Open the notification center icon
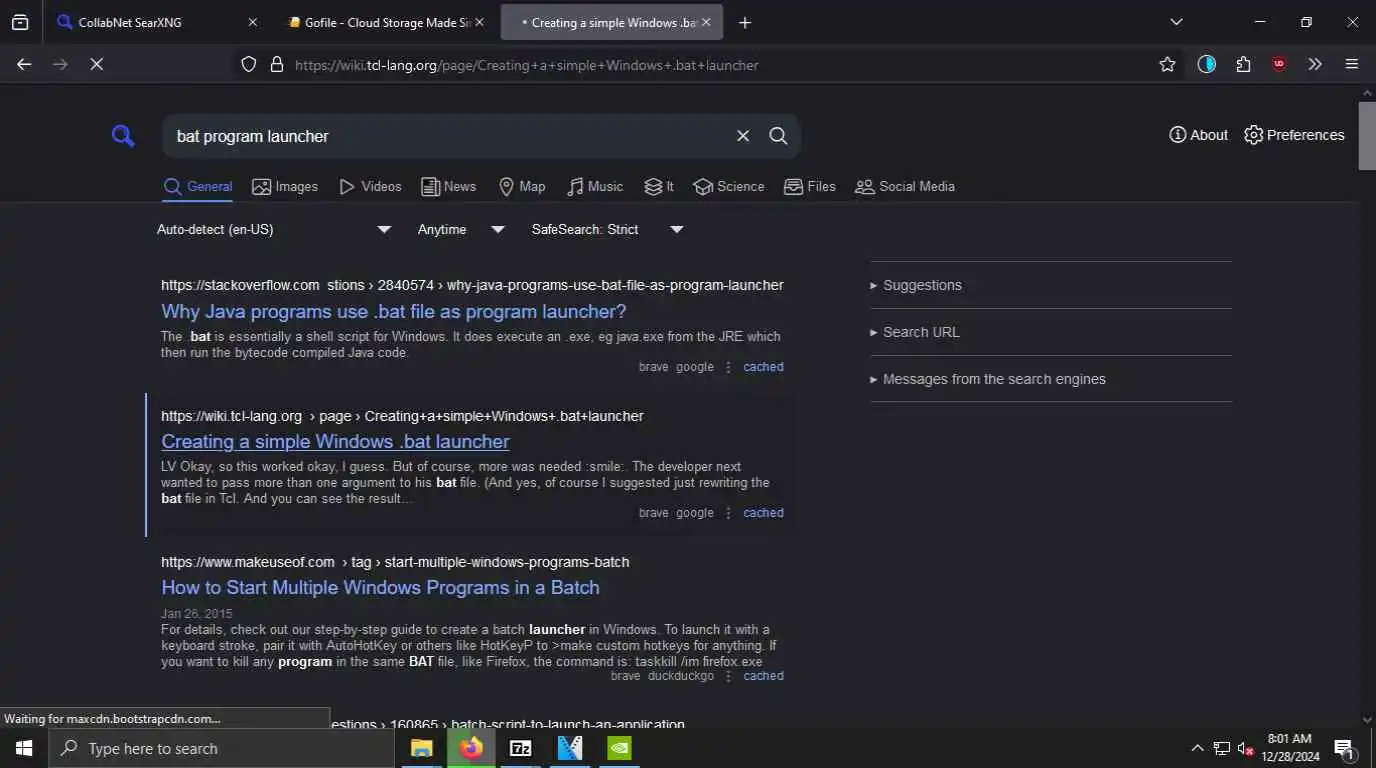Image resolution: width=1376 pixels, height=768 pixels. point(1344,748)
